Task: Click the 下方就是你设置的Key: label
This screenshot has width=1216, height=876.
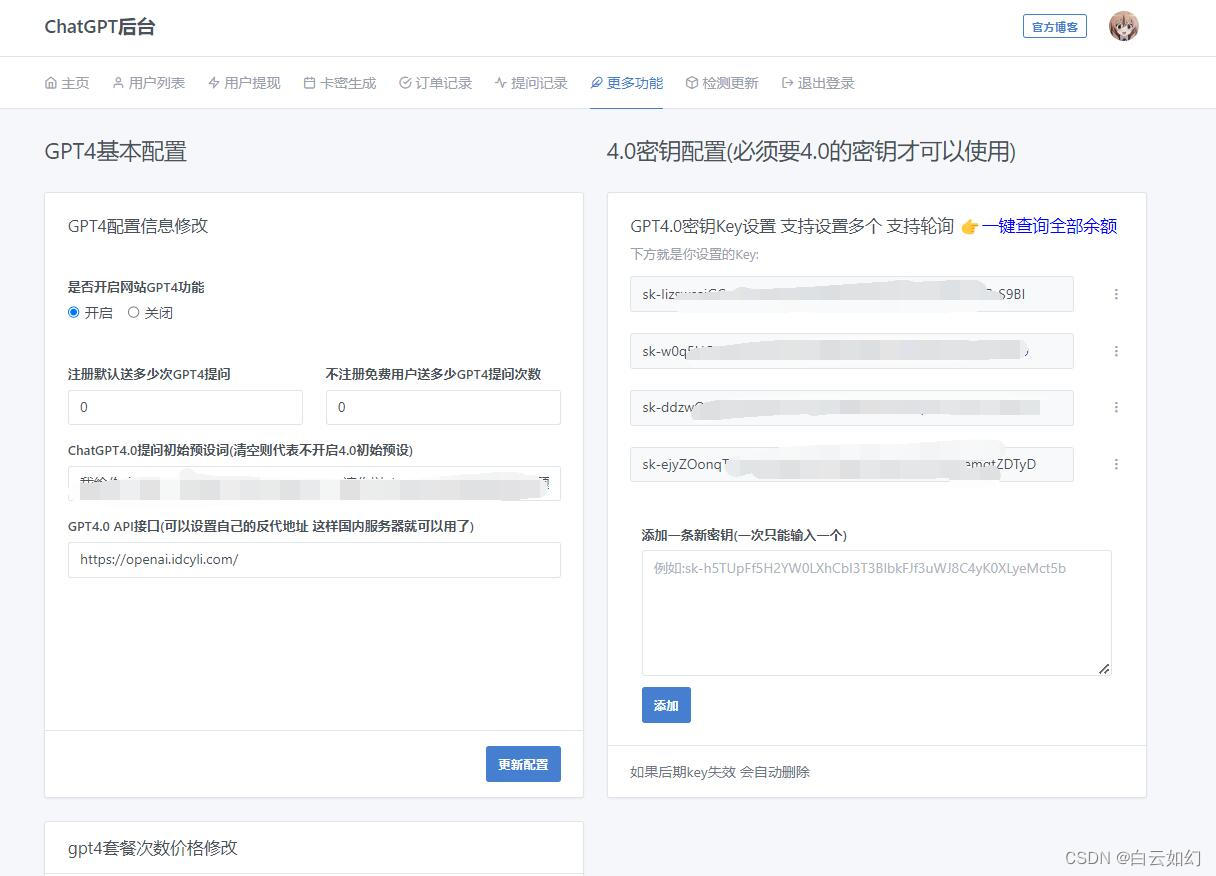Action: pos(694,255)
